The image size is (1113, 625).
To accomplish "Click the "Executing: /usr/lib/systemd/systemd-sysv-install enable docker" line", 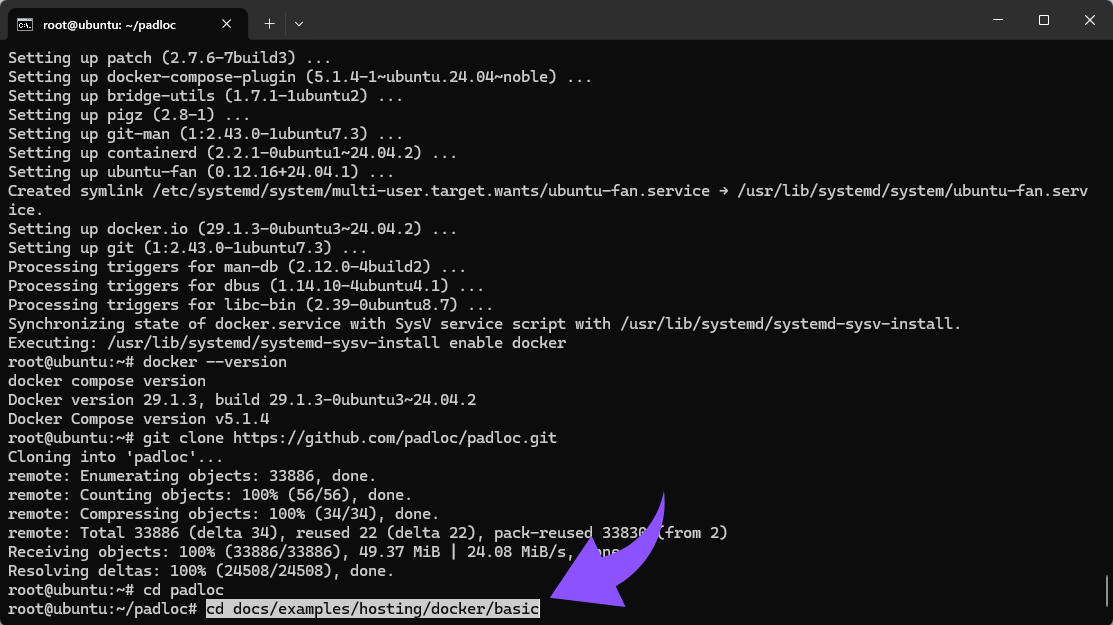I will tap(287, 343).
